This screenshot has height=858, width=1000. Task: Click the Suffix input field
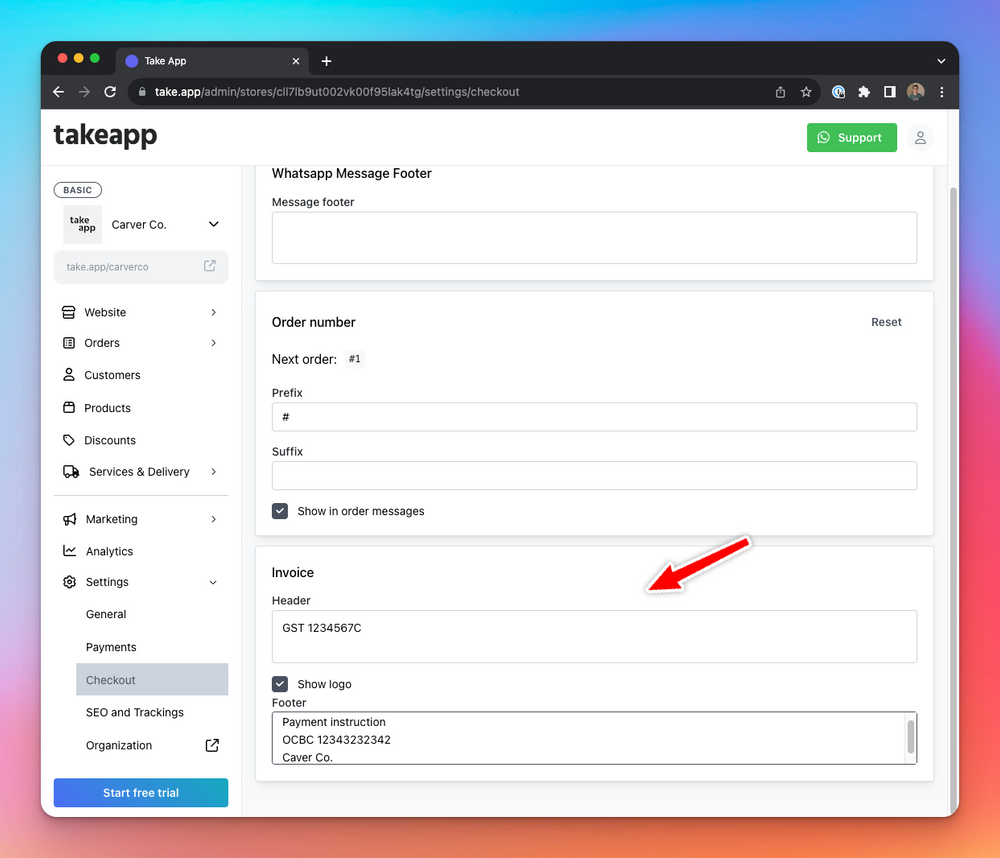(594, 475)
